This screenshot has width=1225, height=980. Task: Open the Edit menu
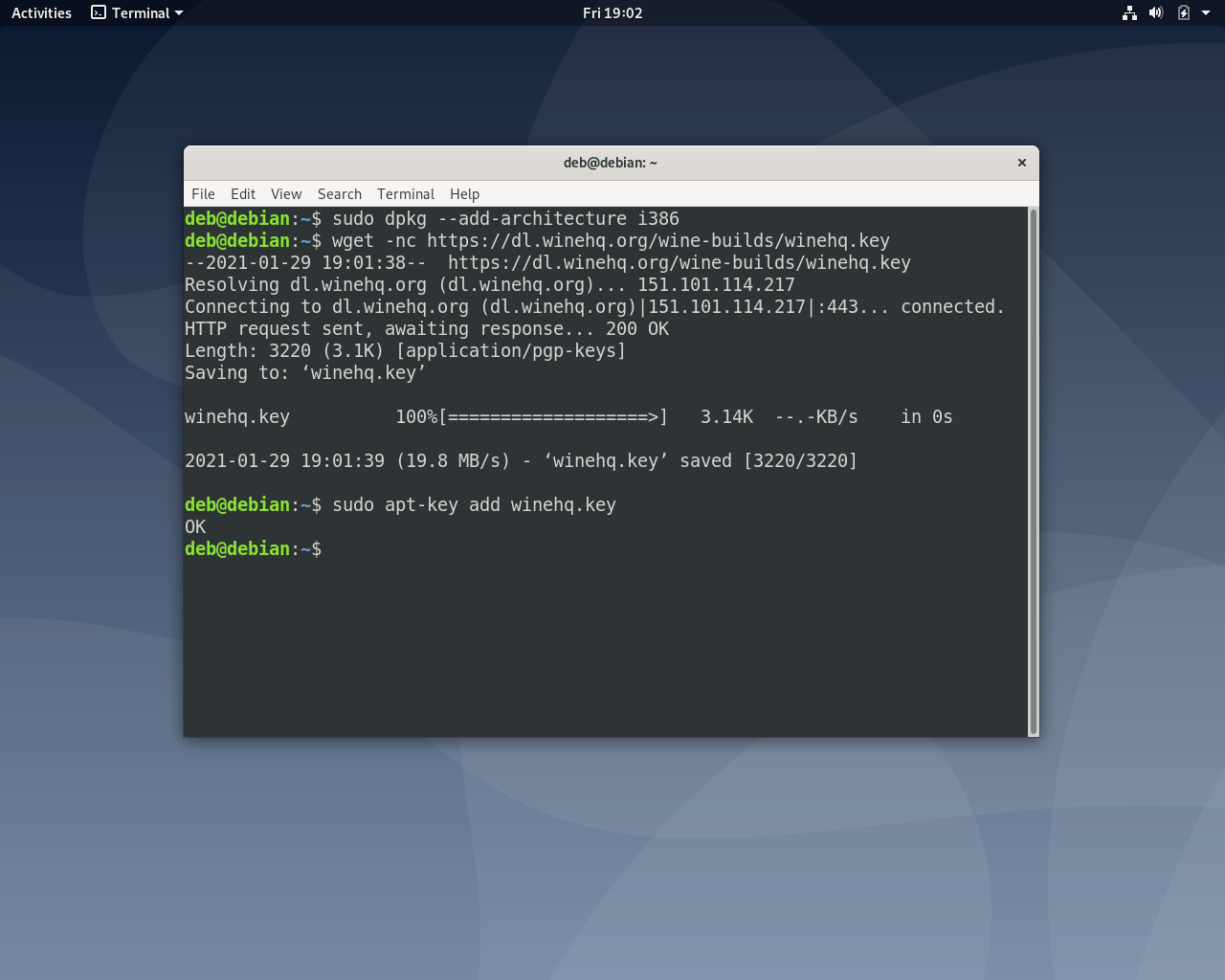243,193
